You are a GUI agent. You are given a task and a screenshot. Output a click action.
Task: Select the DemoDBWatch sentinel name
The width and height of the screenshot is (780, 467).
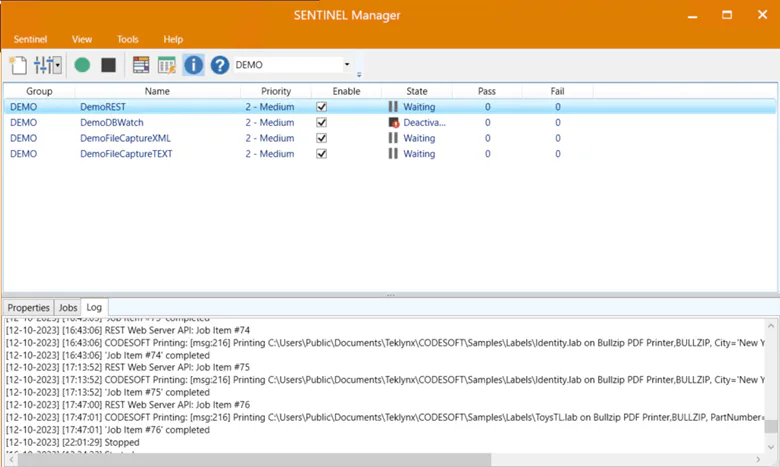click(x=112, y=122)
